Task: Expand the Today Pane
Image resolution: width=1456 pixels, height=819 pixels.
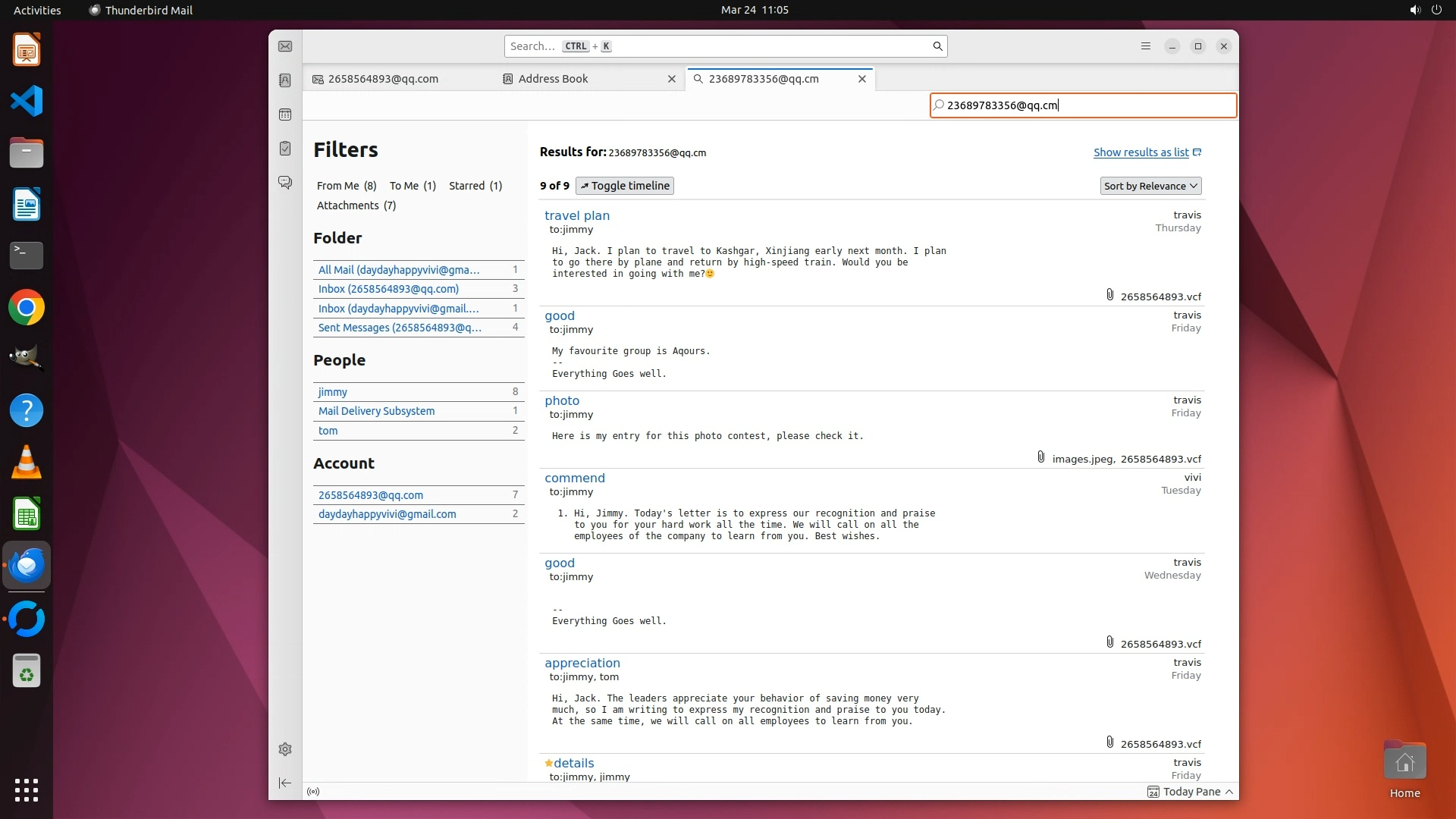Action: pos(1191,792)
